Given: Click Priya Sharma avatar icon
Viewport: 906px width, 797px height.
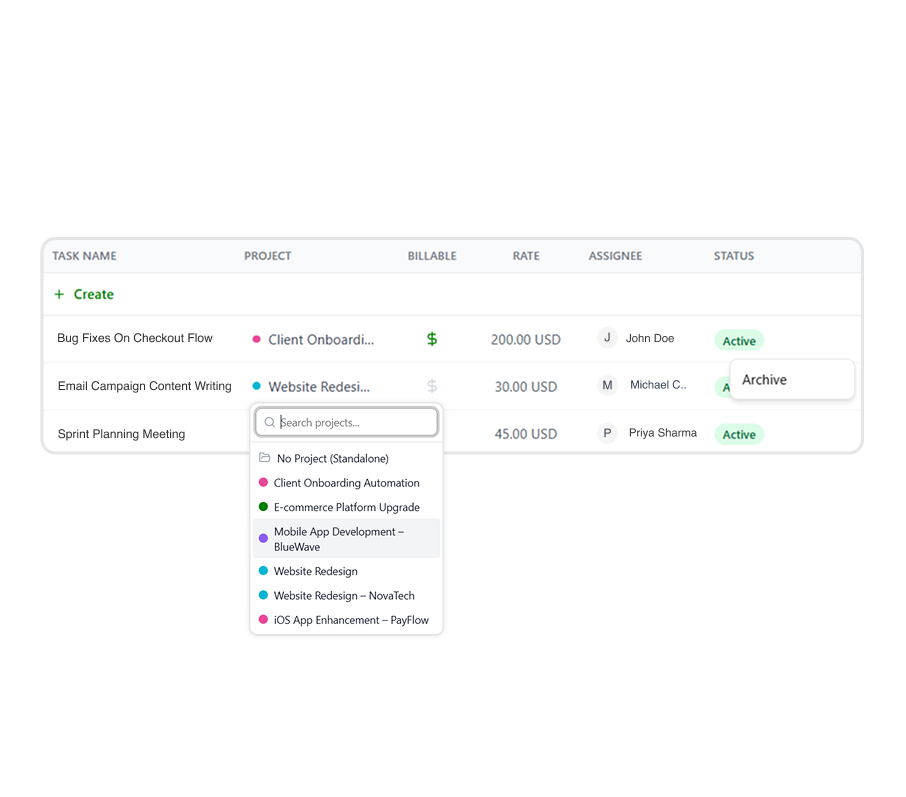Looking at the screenshot, I should (x=607, y=433).
